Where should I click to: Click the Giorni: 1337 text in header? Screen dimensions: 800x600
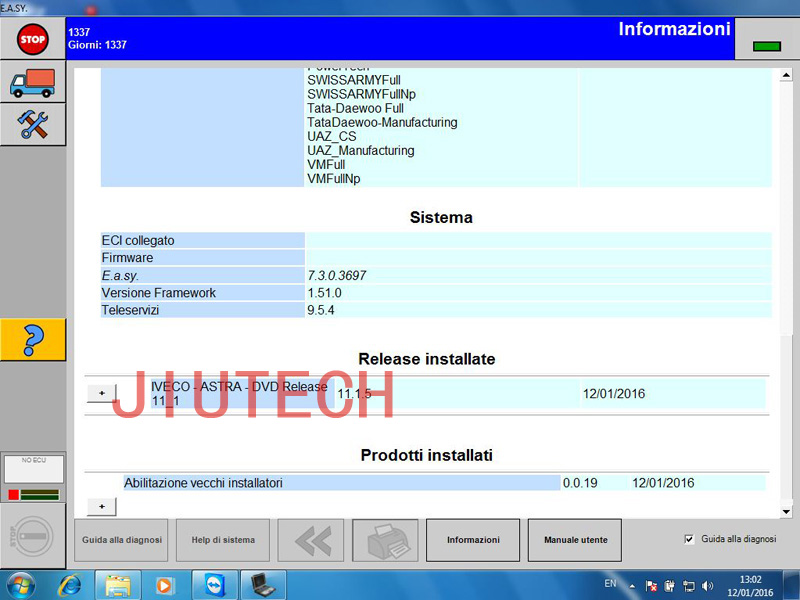pos(97,45)
